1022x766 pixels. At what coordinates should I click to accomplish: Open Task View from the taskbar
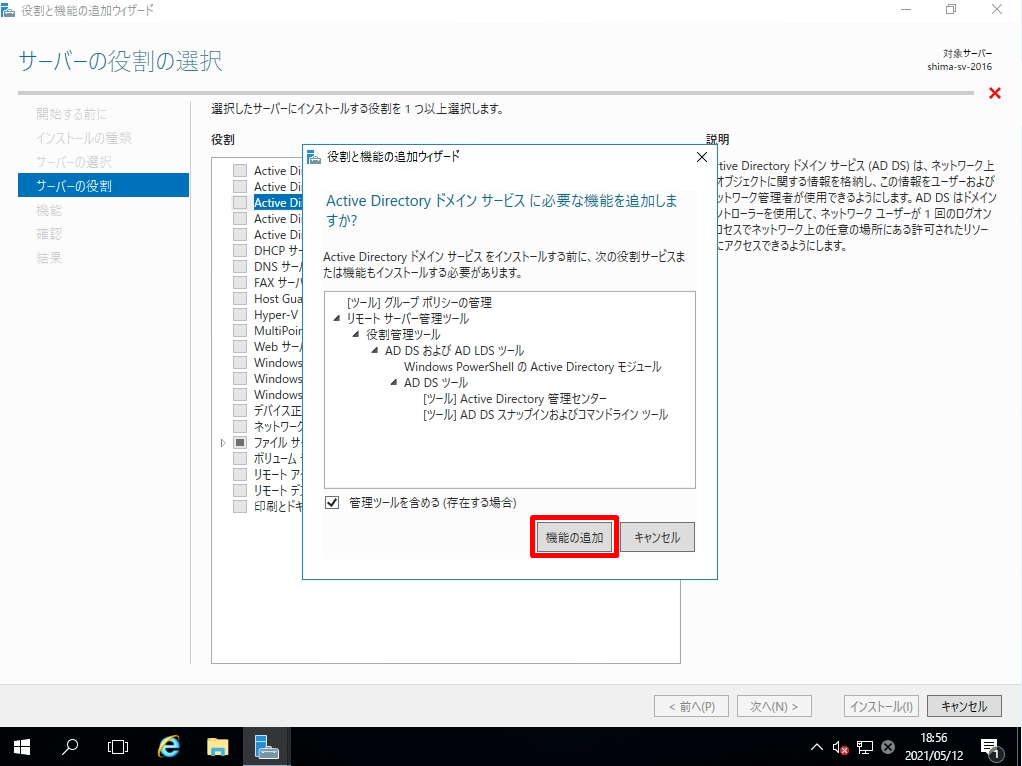click(118, 747)
